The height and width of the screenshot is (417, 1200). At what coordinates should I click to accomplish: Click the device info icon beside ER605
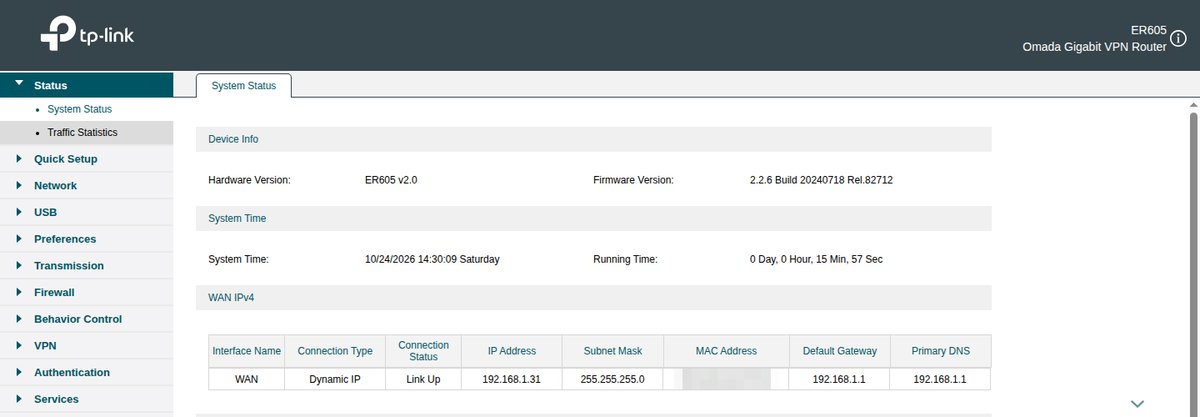click(1178, 38)
